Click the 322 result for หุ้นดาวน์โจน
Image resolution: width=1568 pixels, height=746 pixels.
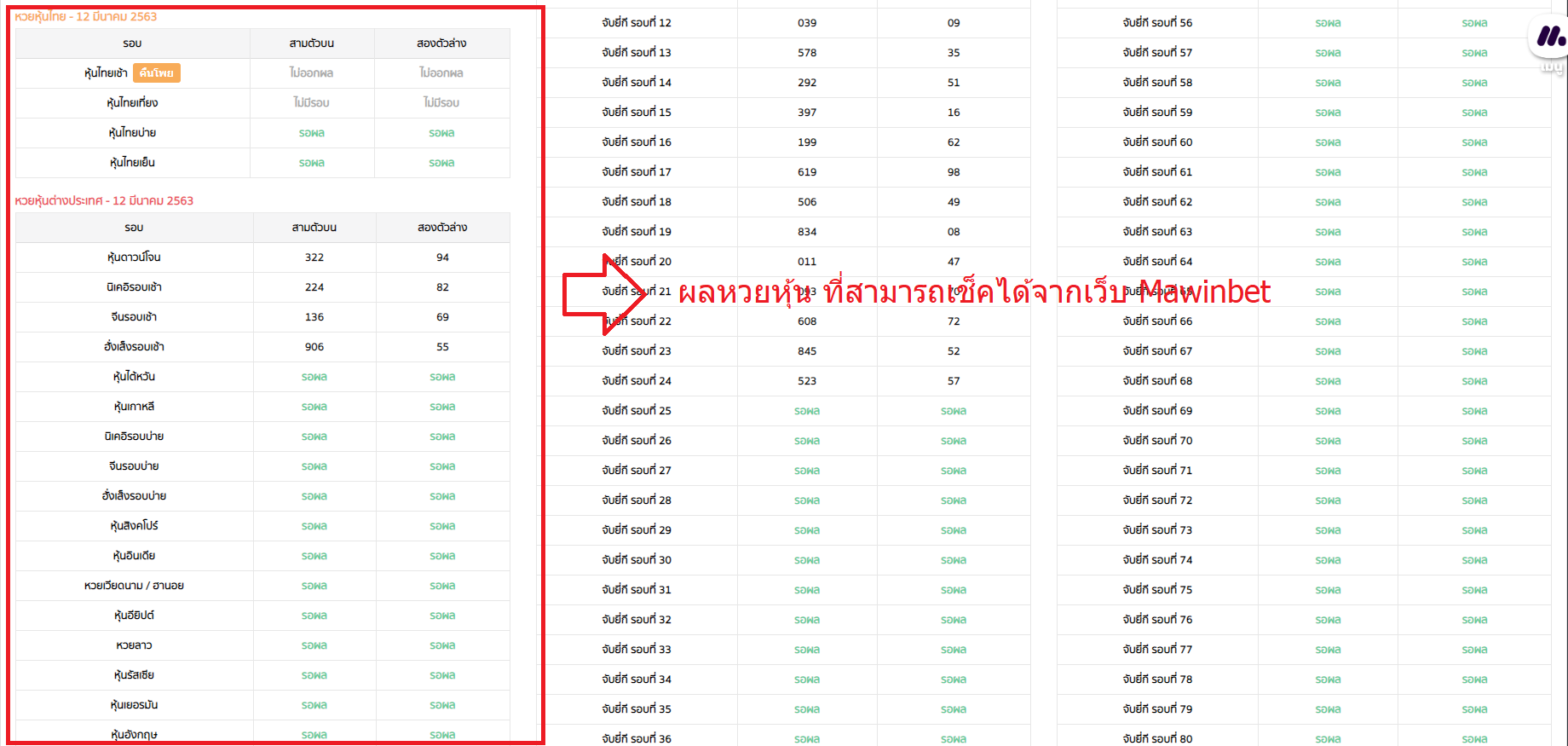pos(314,257)
